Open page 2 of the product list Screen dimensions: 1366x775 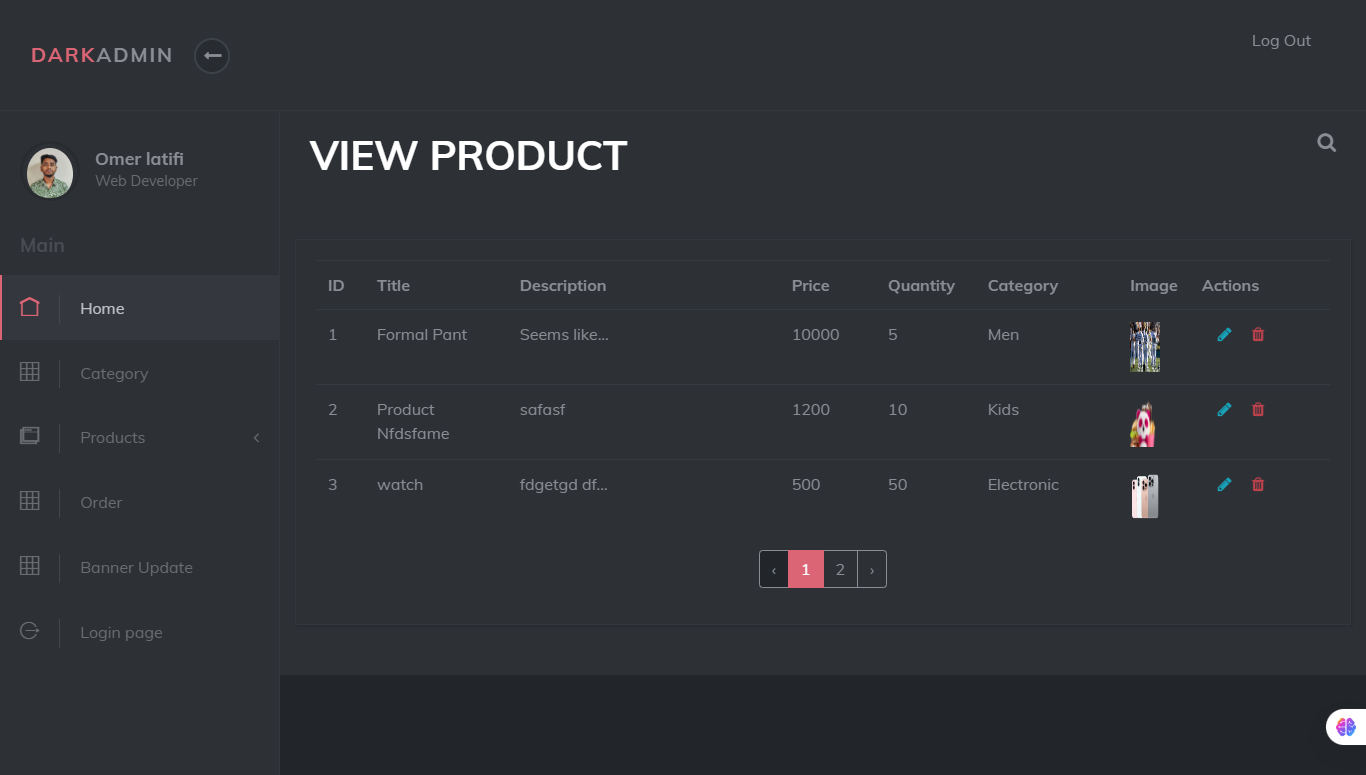pos(839,568)
